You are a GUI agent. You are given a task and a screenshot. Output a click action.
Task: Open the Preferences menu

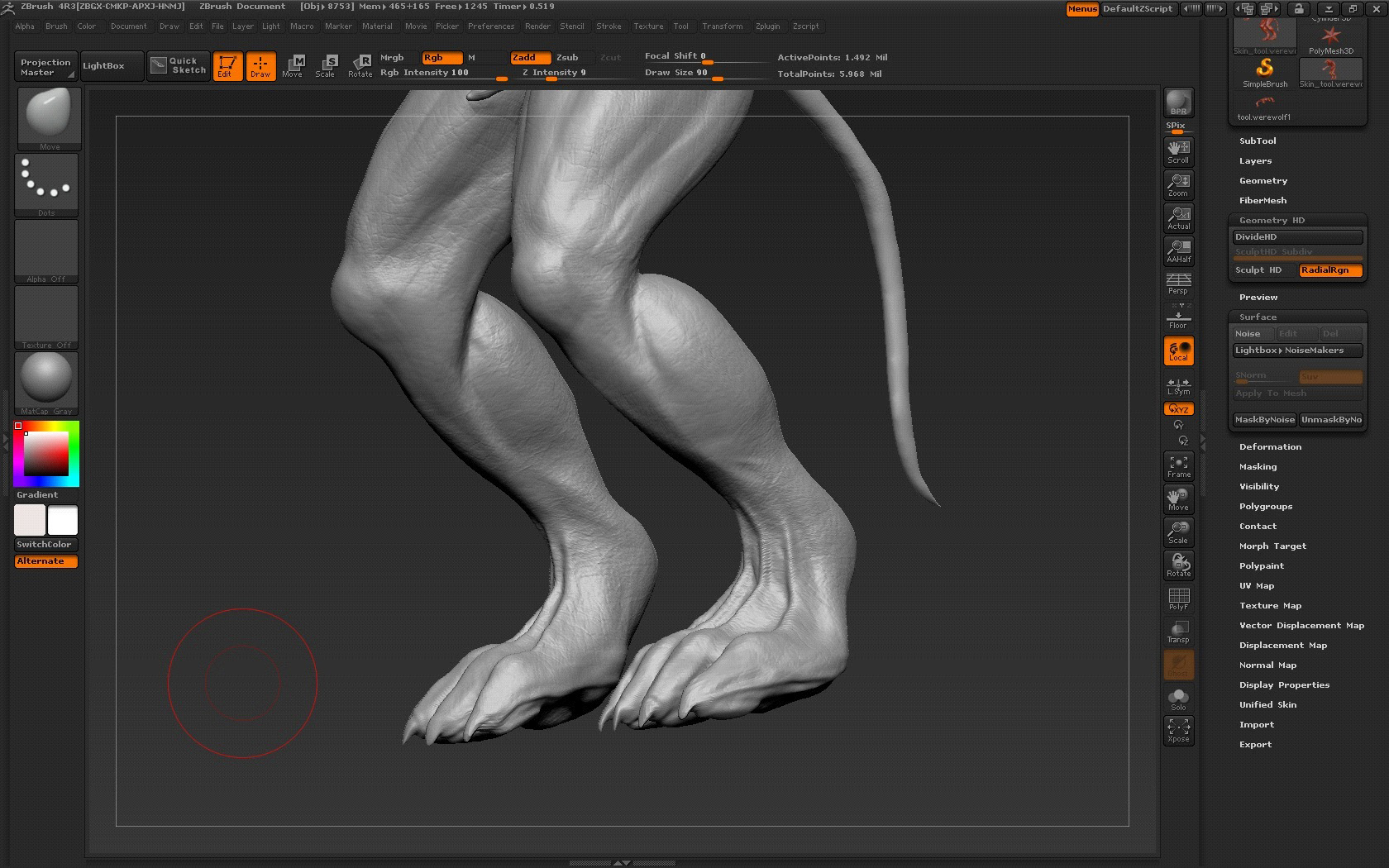click(491, 26)
